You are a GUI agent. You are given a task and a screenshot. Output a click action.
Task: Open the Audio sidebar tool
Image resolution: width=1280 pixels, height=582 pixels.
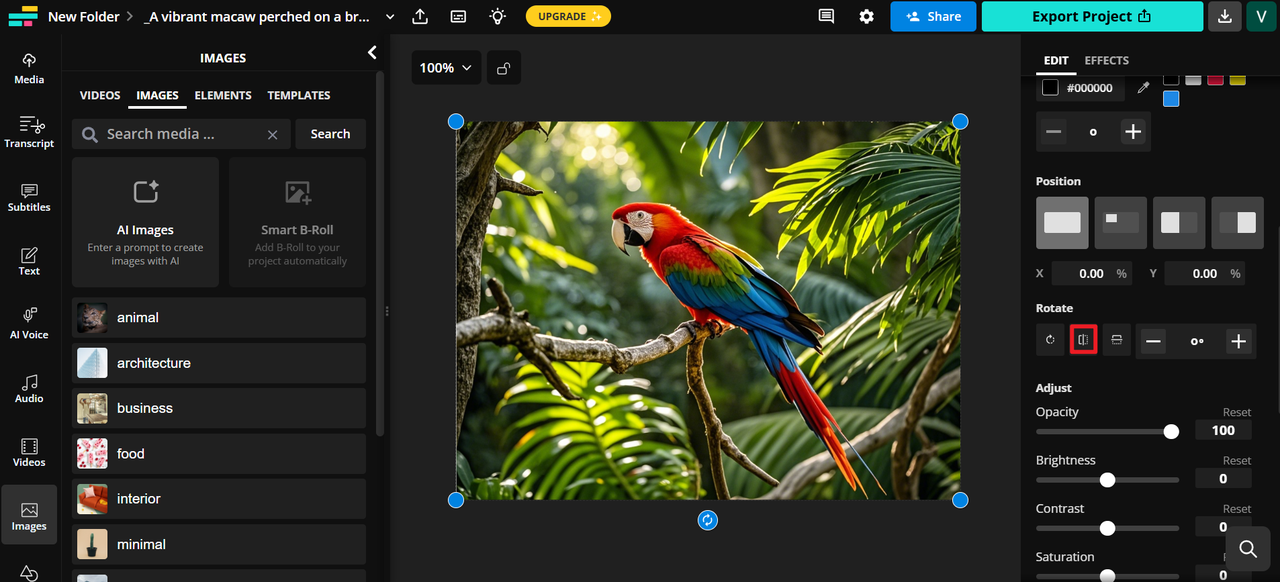(29, 387)
